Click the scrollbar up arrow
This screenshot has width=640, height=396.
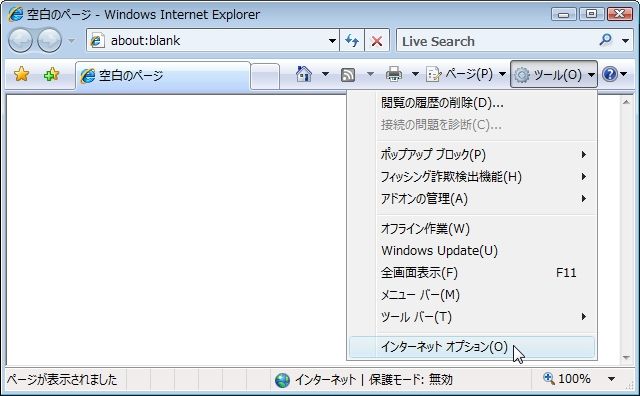tap(626, 102)
